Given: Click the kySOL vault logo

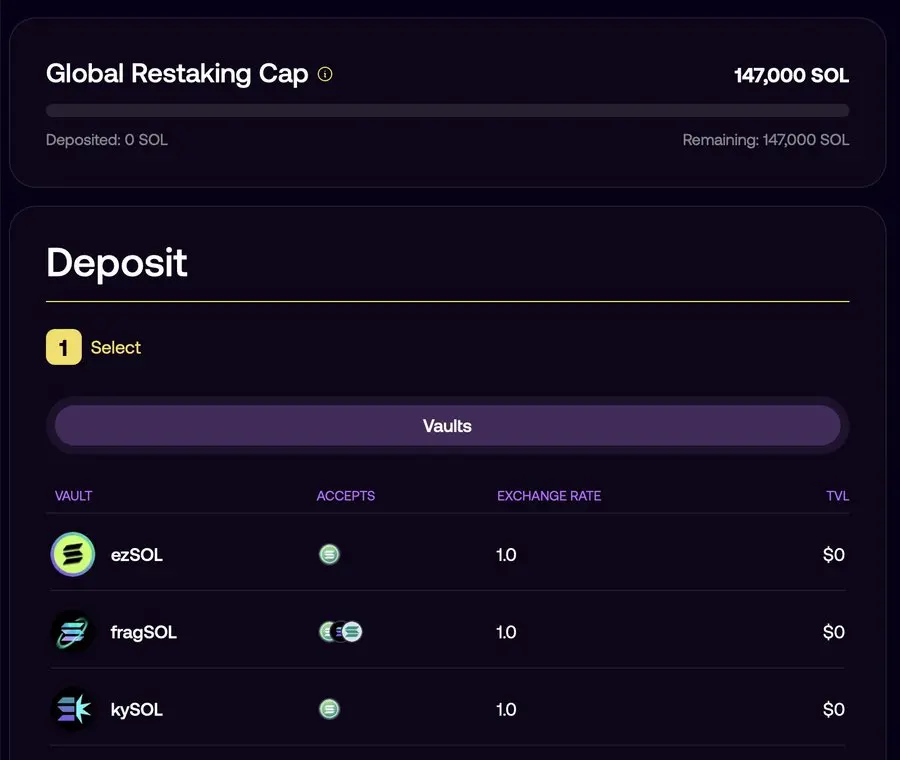Looking at the screenshot, I should [x=73, y=710].
